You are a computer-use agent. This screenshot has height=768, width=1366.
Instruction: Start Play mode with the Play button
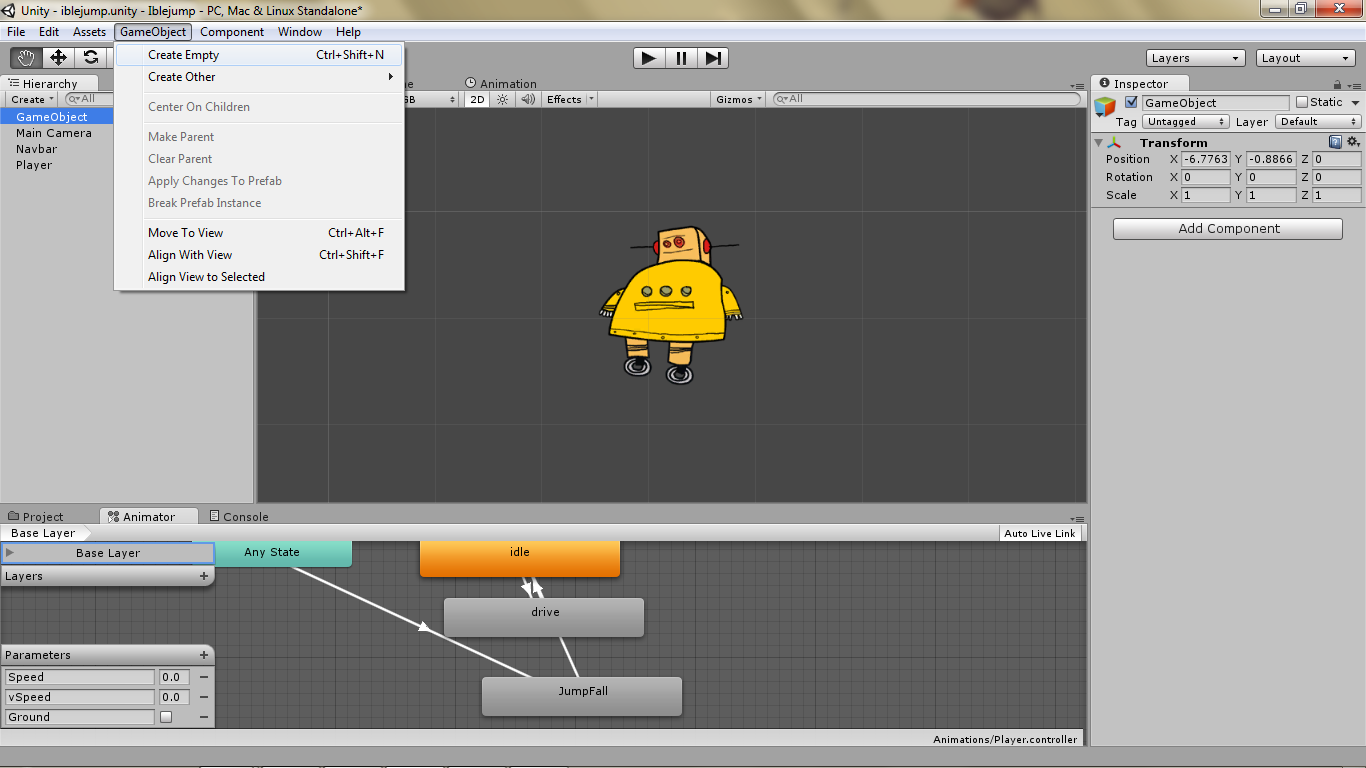[649, 58]
